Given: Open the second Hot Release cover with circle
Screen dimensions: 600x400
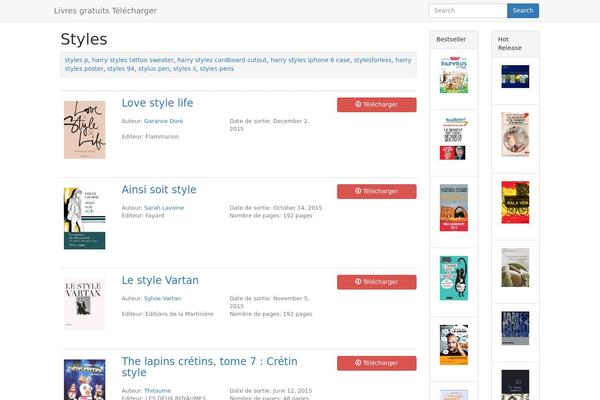Looking at the screenshot, I should 515,135.
